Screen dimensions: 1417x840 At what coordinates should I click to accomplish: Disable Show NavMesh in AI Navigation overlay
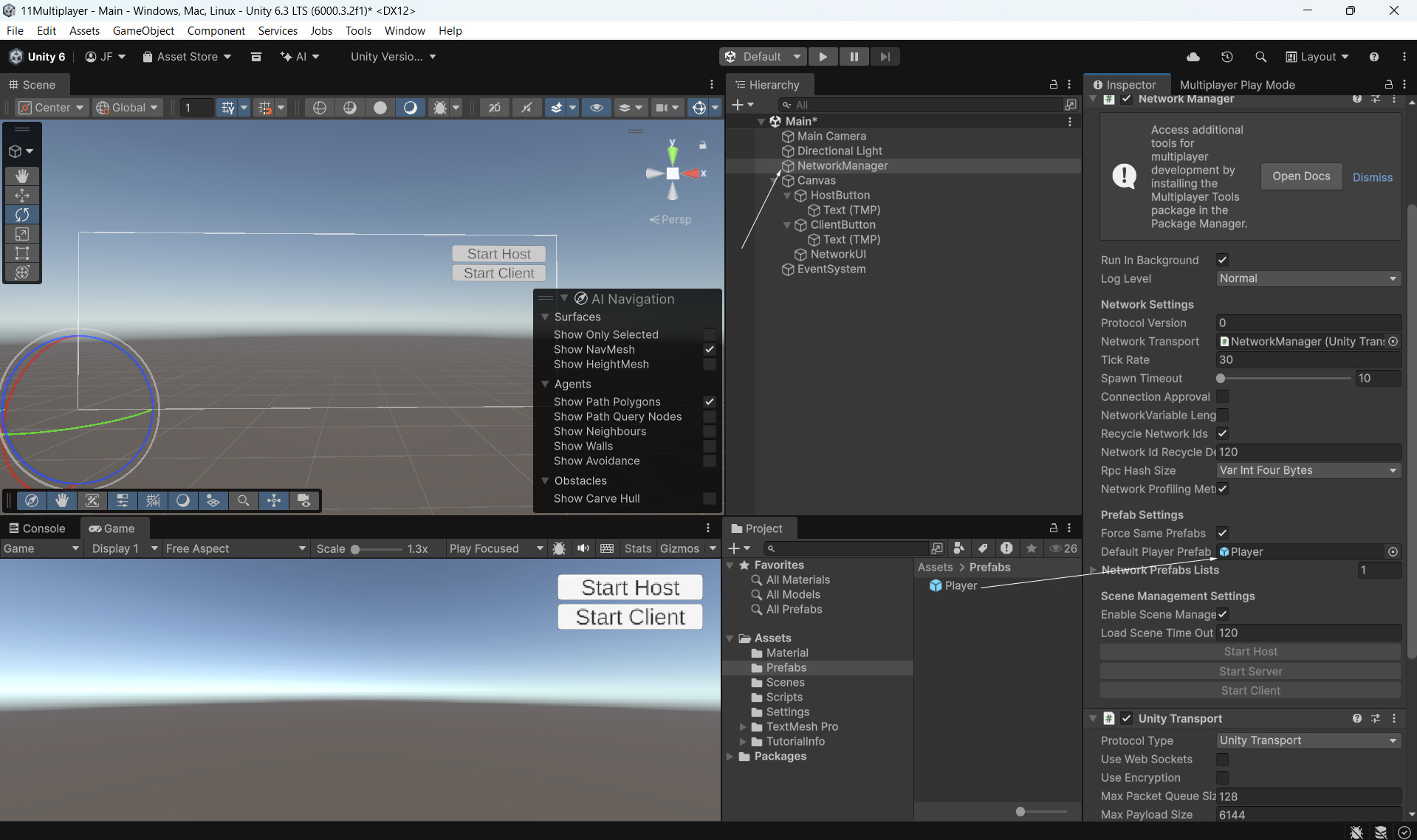click(709, 349)
